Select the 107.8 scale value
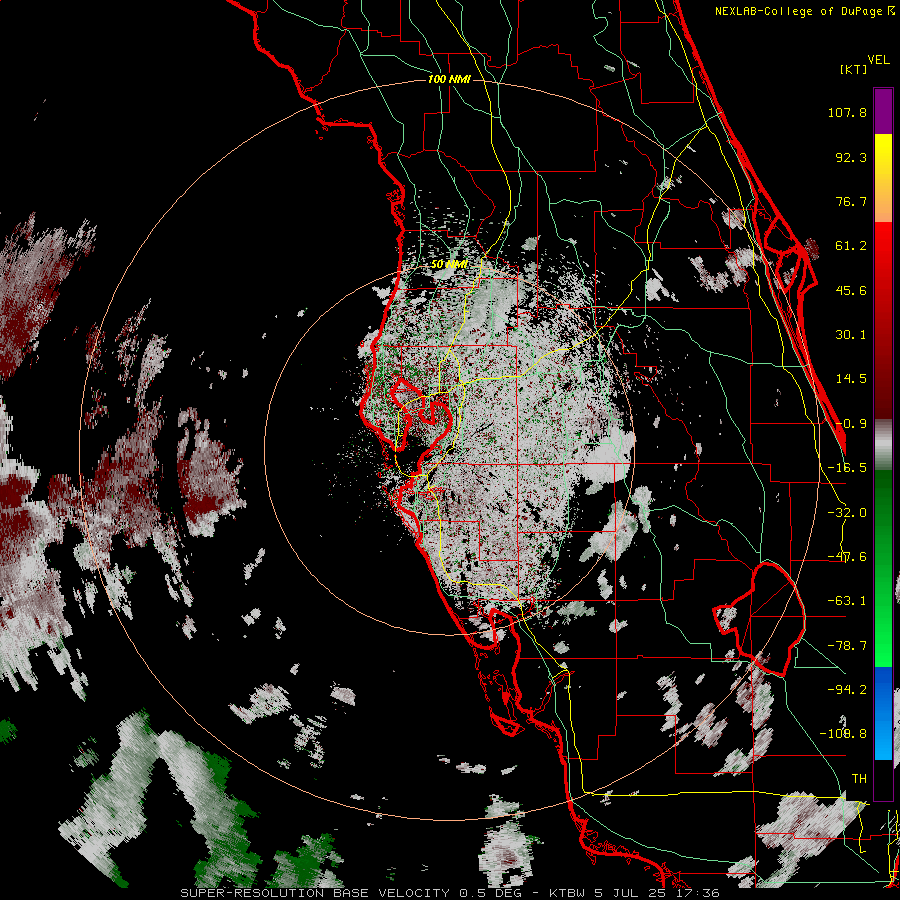900x900 pixels. point(847,112)
